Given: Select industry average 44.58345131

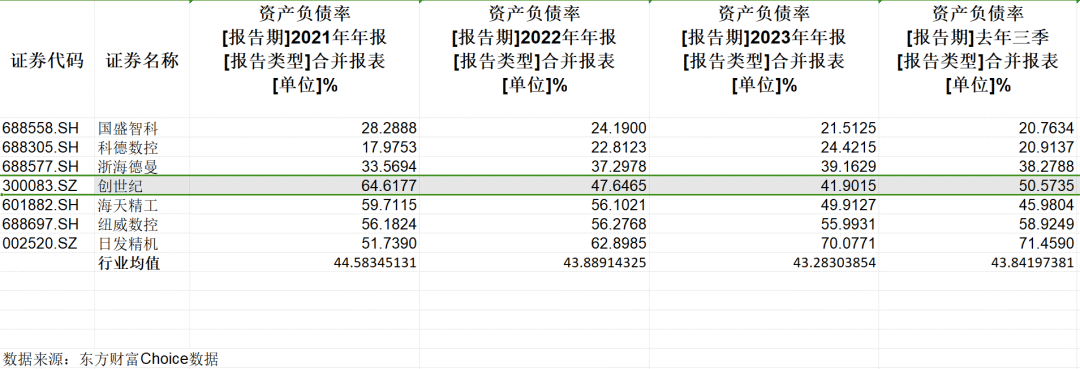Looking at the screenshot, I should pyautogui.click(x=304, y=262).
